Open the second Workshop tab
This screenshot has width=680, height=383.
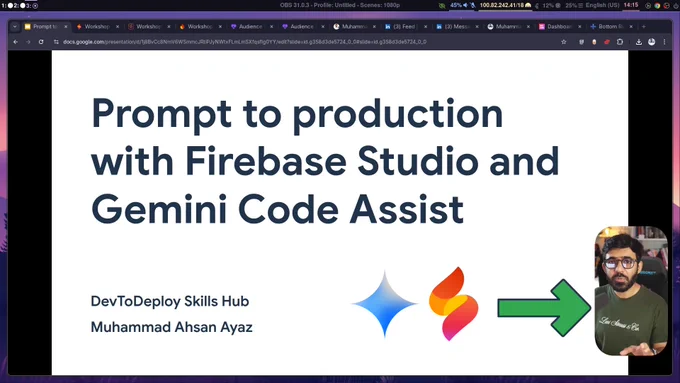click(148, 27)
